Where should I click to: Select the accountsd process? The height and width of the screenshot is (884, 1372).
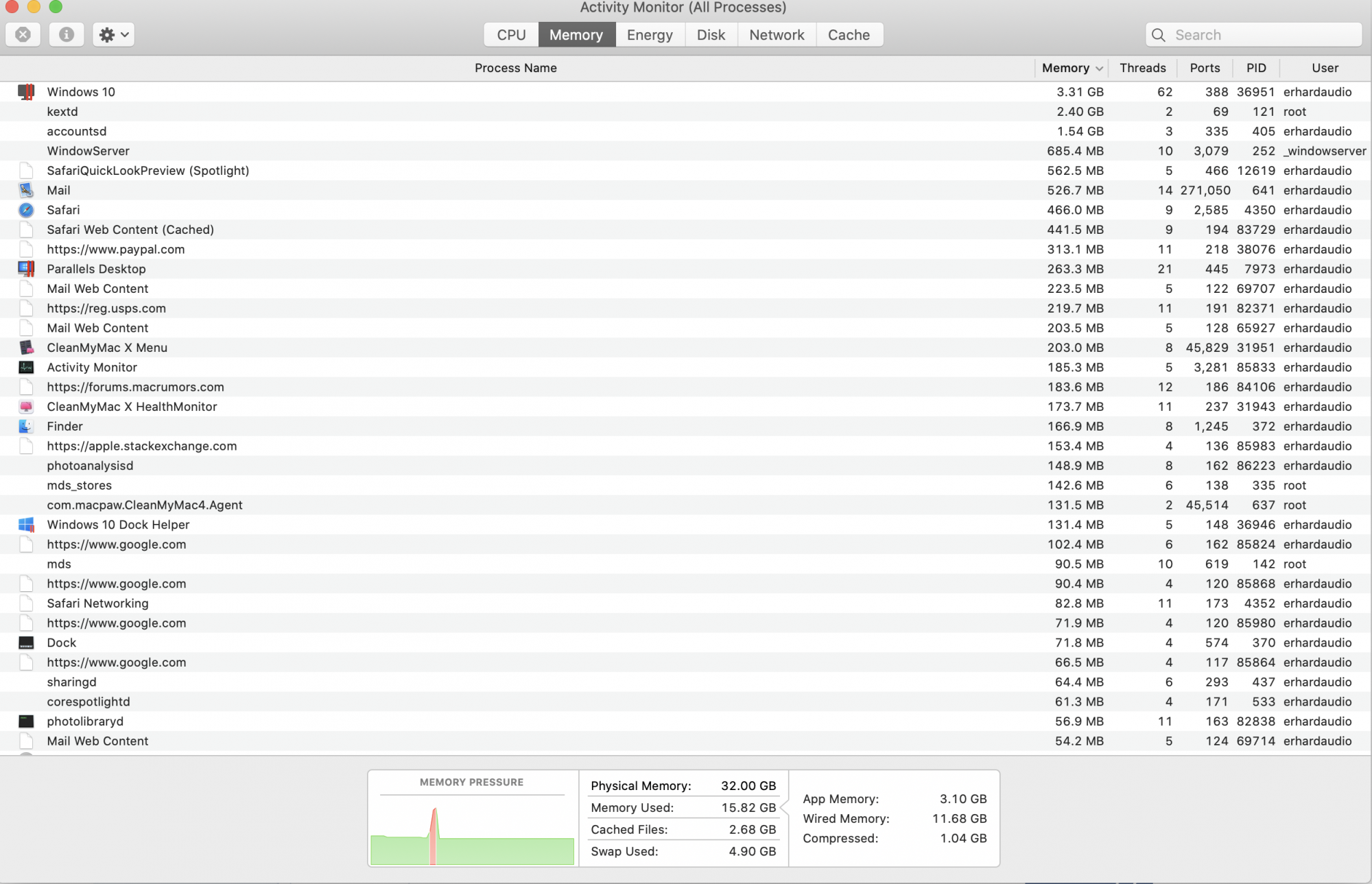point(686,132)
